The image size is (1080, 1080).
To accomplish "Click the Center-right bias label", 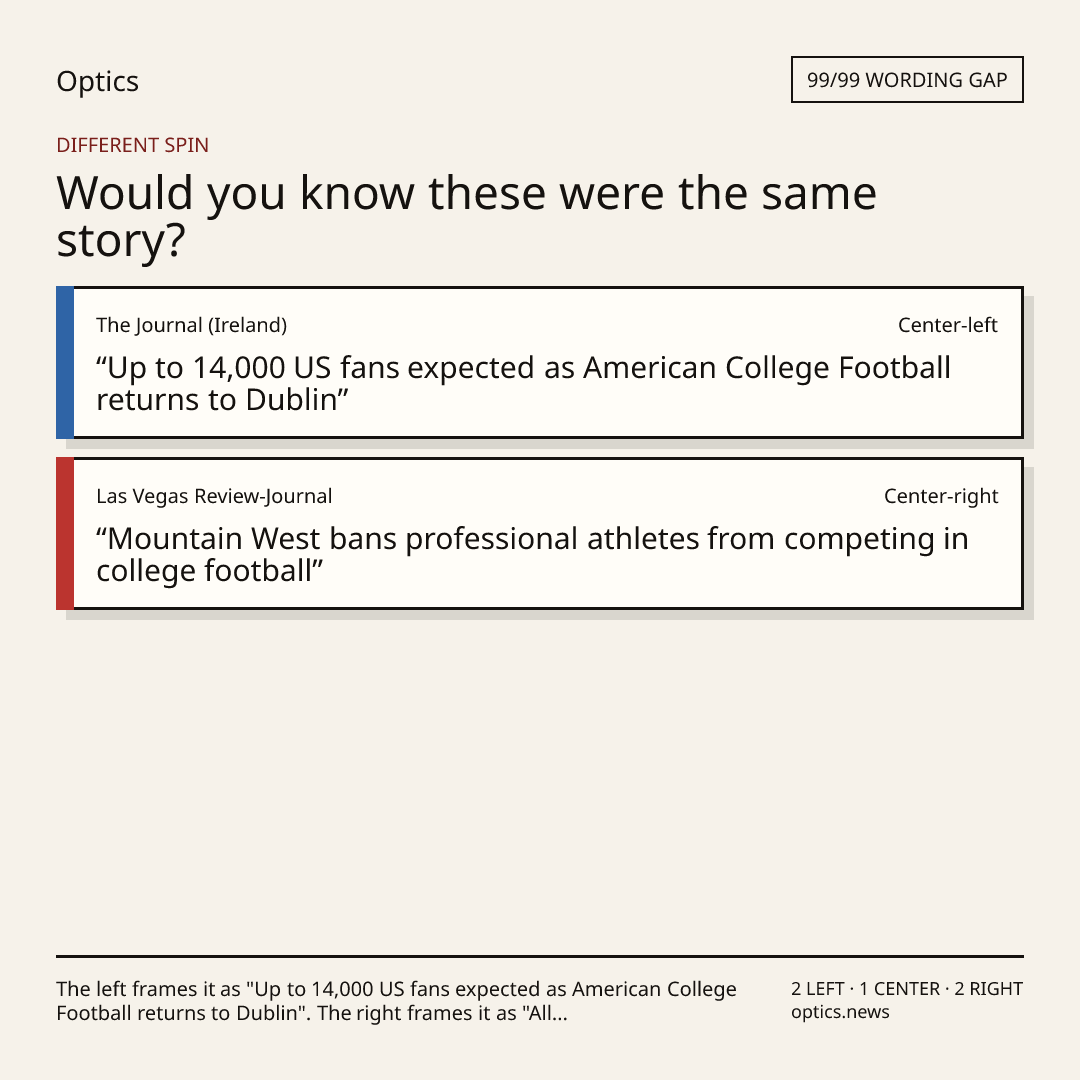I will 941,496.
